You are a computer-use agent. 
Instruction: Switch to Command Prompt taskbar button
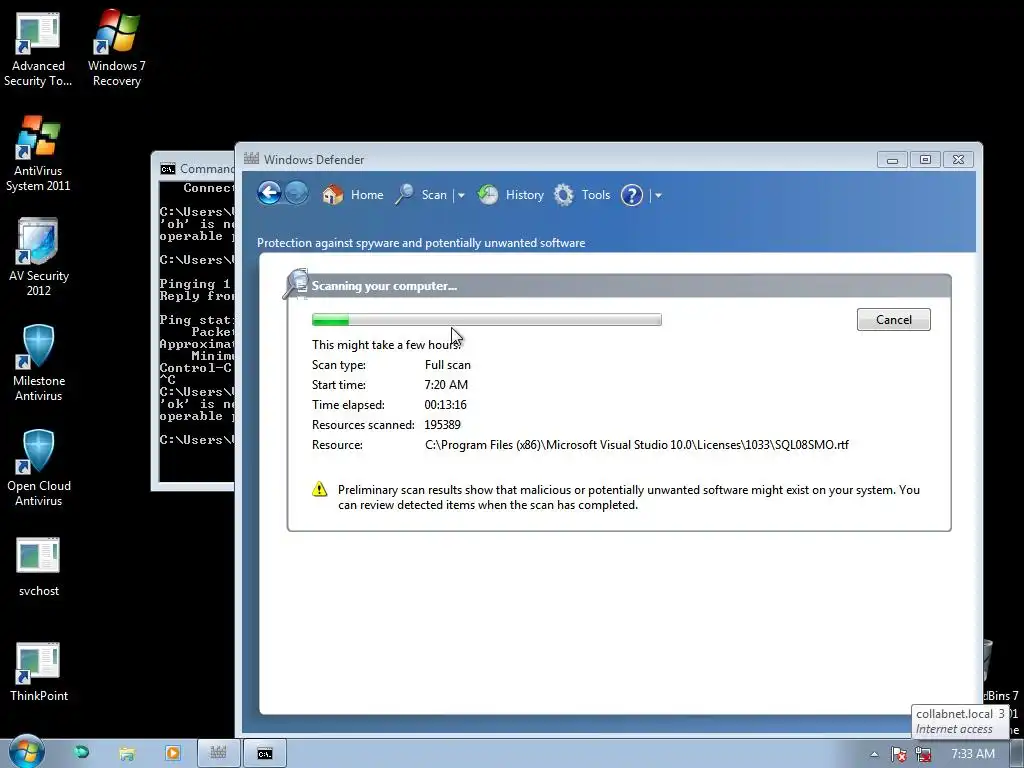264,753
